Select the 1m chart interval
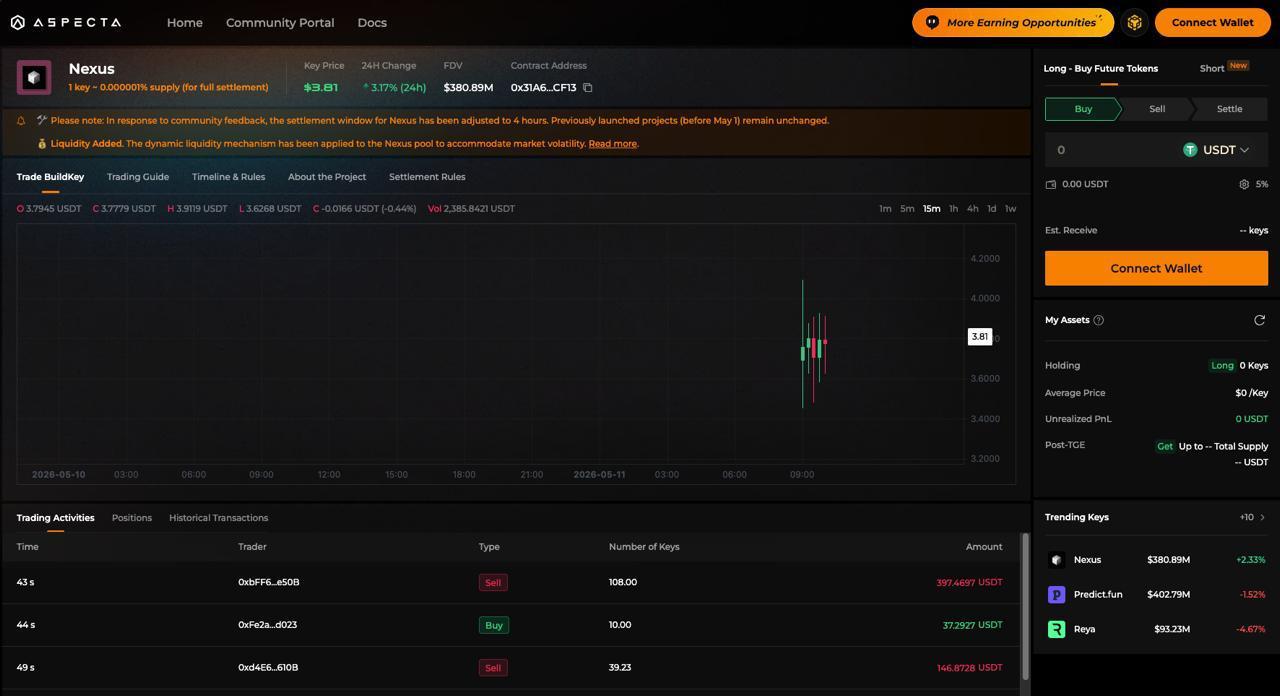Viewport: 1280px width, 696px height. coord(885,209)
